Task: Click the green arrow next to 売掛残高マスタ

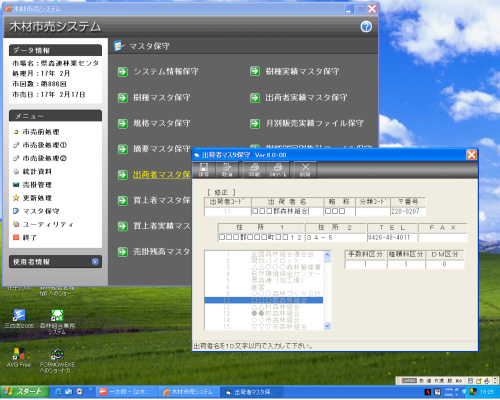Action: click(x=123, y=252)
